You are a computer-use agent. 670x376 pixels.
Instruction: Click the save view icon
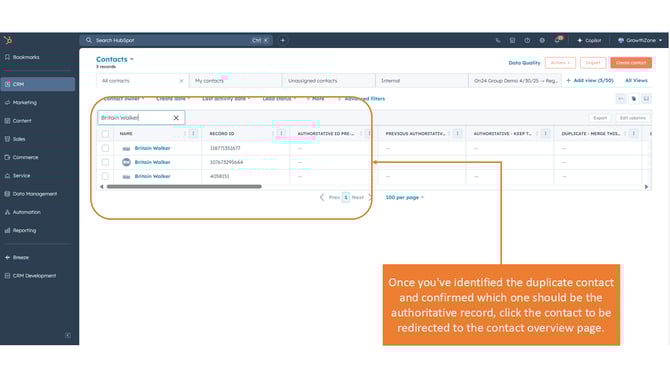(x=646, y=99)
